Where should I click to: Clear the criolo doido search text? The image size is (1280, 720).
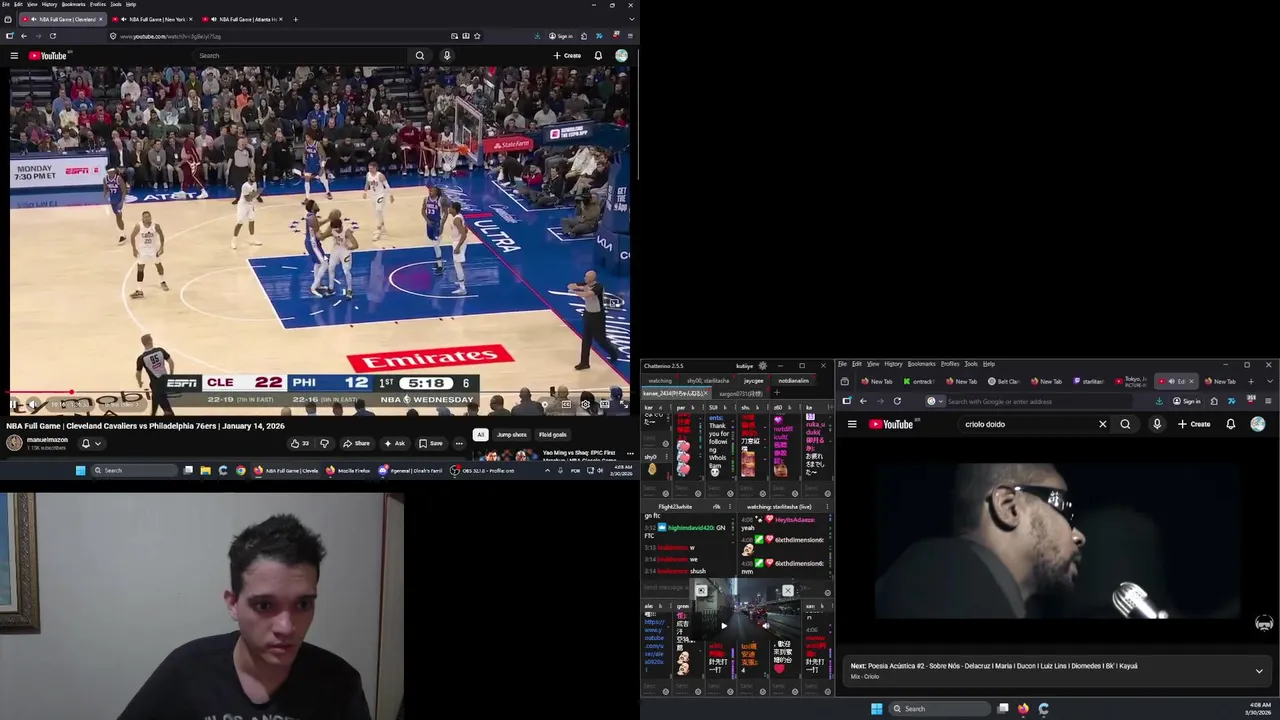[x=1103, y=424]
